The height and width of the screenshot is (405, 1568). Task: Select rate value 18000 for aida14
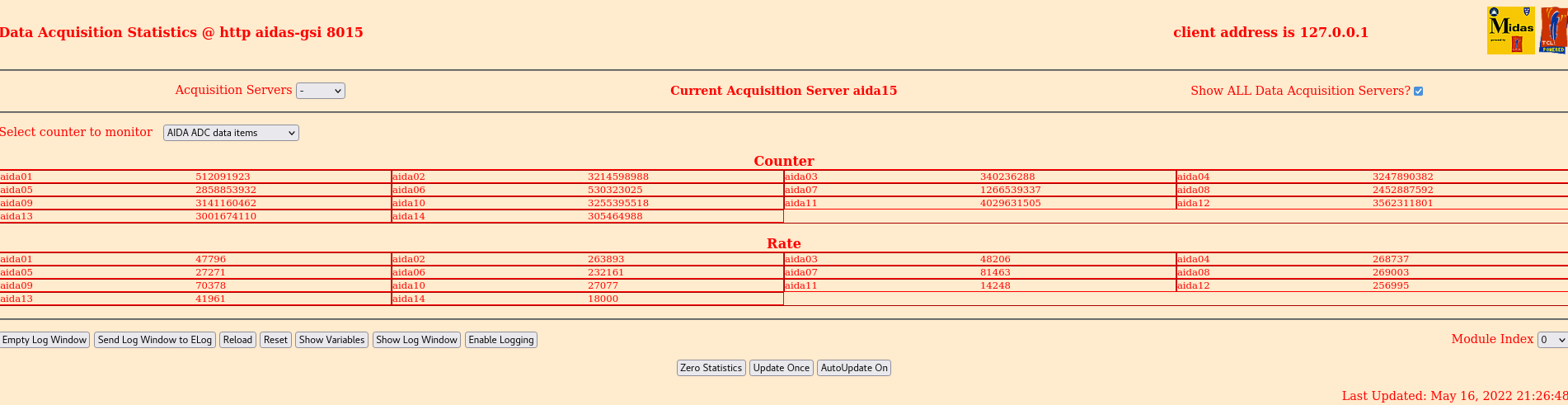click(603, 299)
